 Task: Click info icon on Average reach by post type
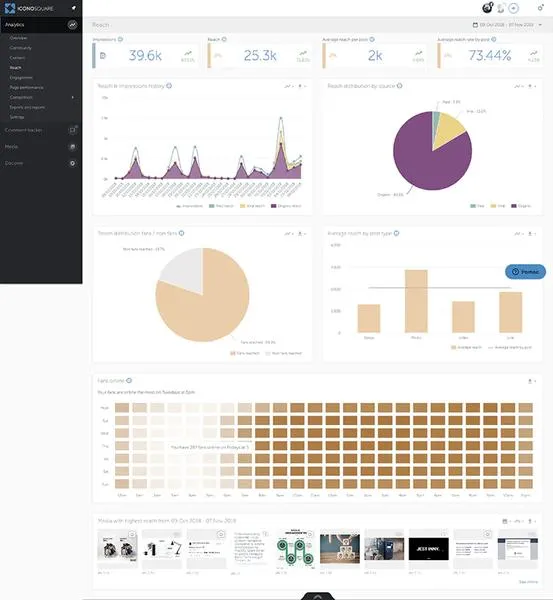[396, 233]
